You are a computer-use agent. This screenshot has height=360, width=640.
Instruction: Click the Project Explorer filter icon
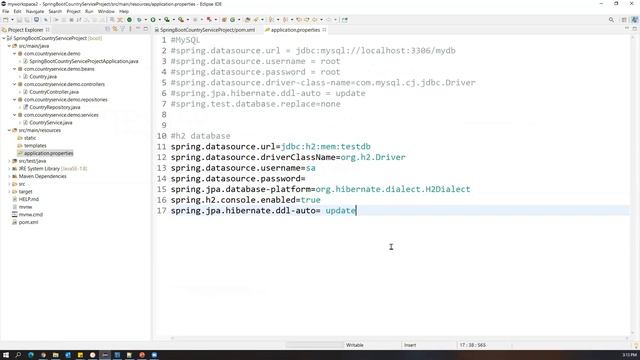[122, 29]
